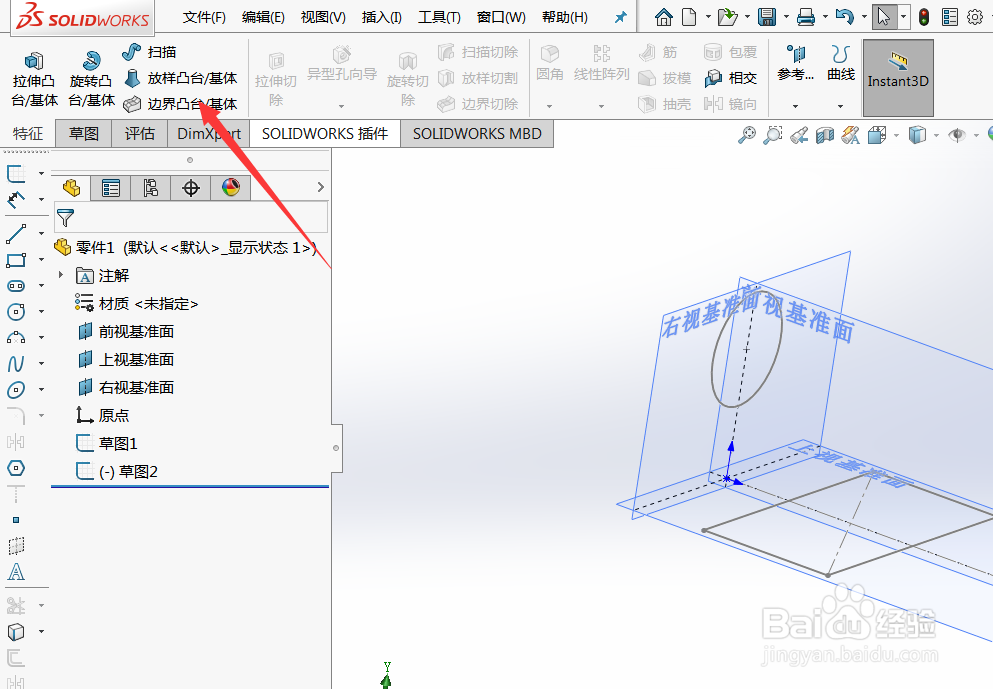Open the Curves (曲线) tool
Viewport: 993px width, 689px height.
click(x=841, y=63)
